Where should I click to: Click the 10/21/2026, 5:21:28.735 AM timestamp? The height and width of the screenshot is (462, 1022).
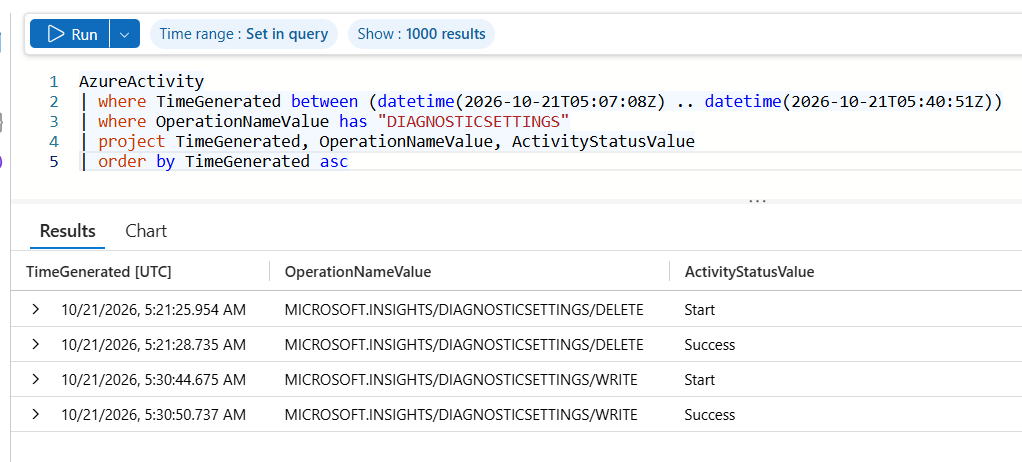pyautogui.click(x=153, y=345)
